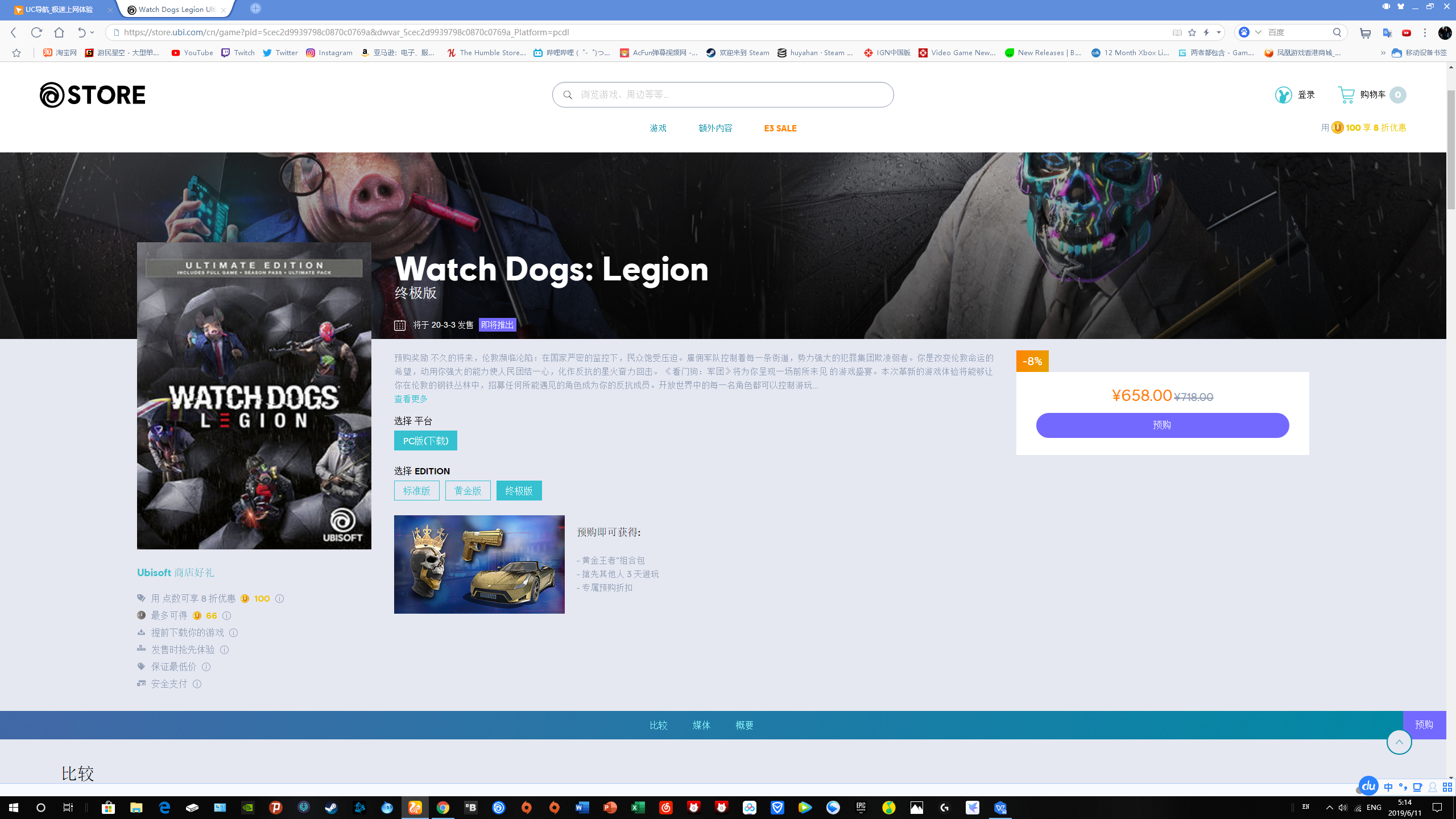Click the browser address bar URL
Image resolution: width=1456 pixels, height=819 pixels.
[x=346, y=32]
